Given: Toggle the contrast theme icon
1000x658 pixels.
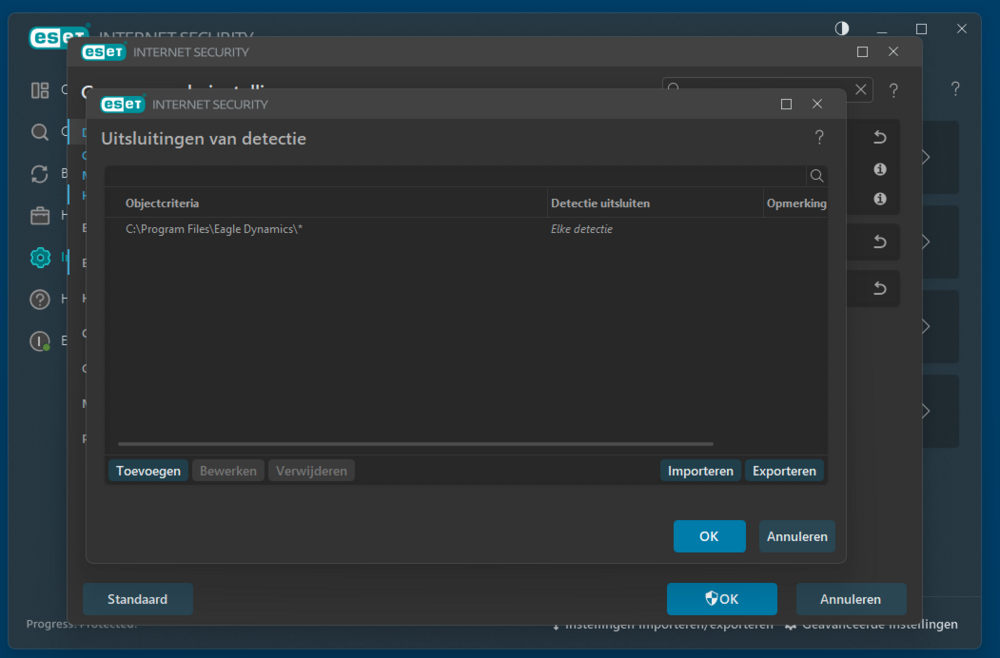Looking at the screenshot, I should [x=842, y=29].
